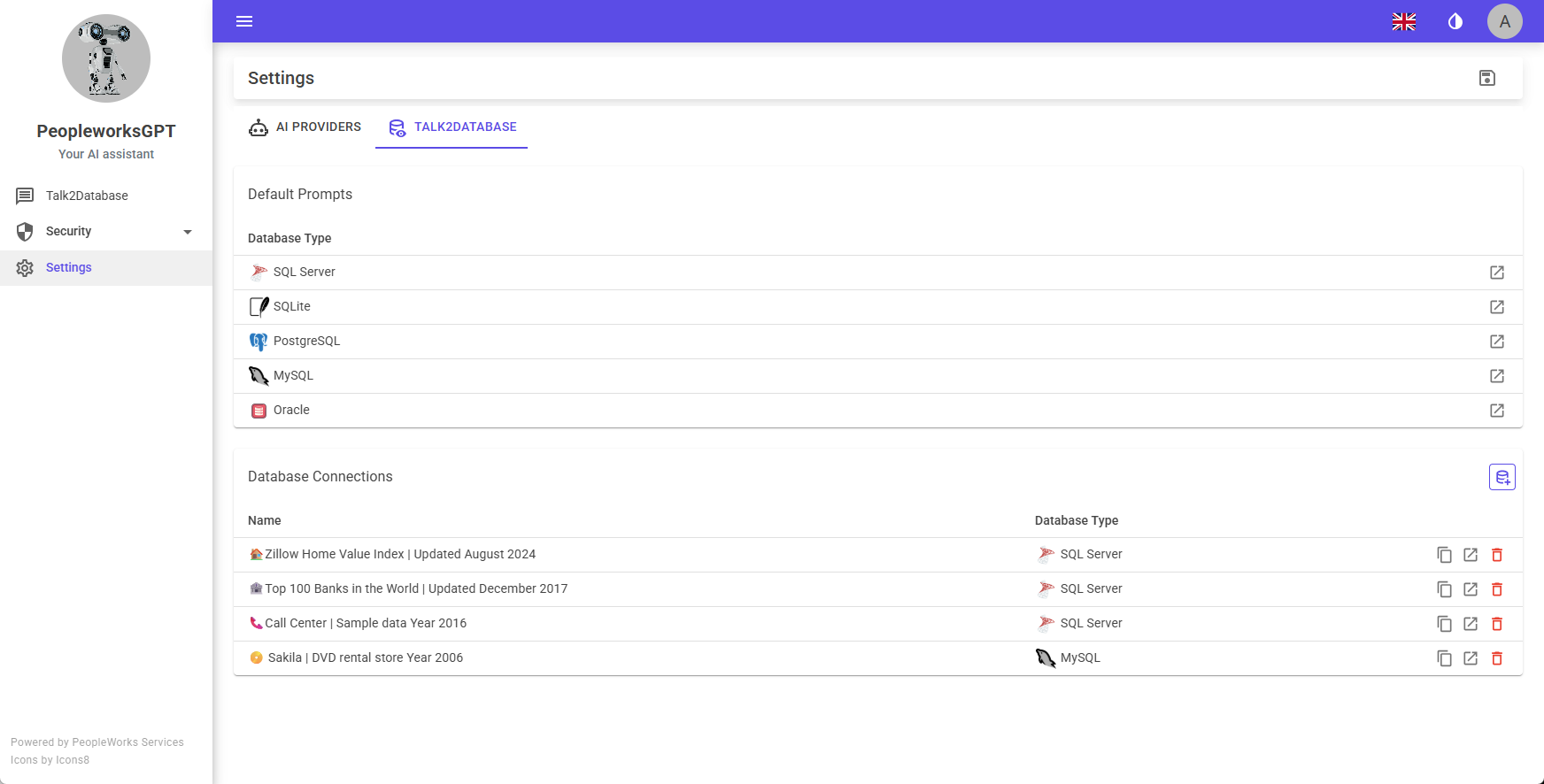Duplicate the Call Center connection
This screenshot has height=784, width=1544.
click(1444, 624)
